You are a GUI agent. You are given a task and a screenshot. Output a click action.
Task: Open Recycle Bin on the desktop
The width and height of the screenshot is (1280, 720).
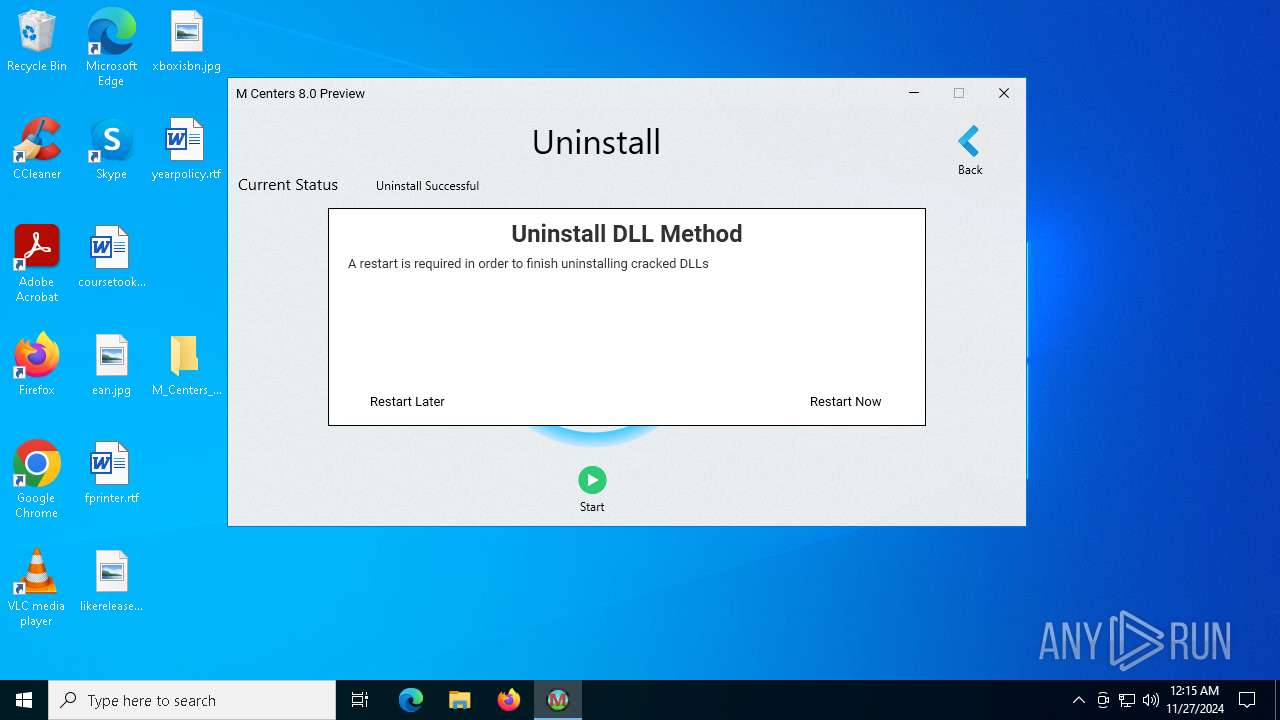tap(37, 42)
